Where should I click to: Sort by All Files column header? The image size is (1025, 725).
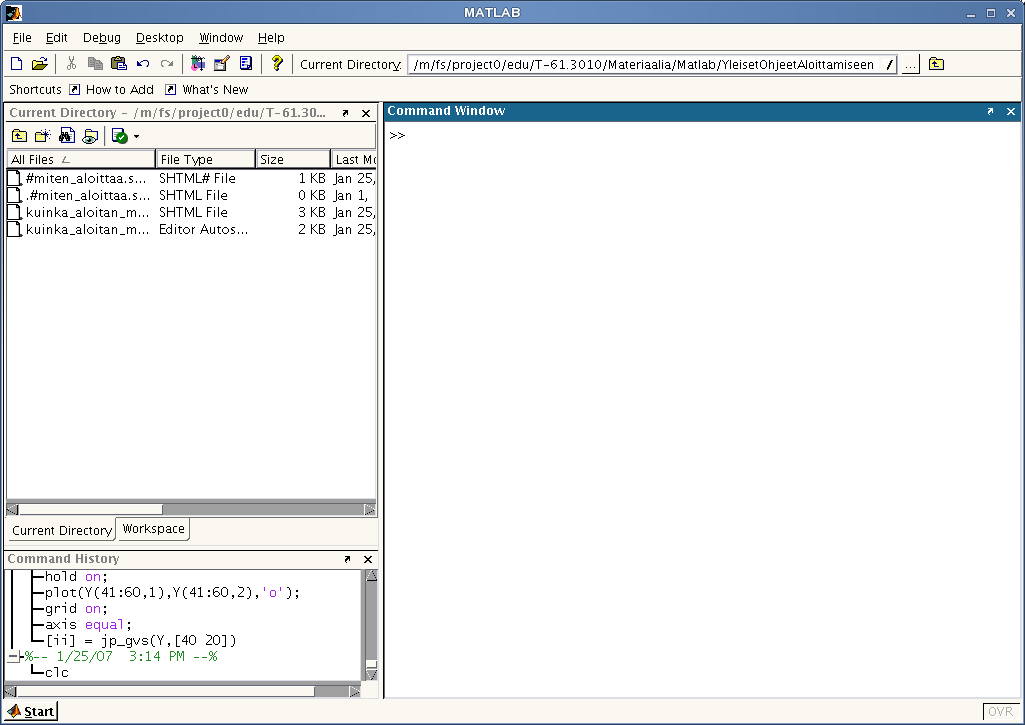(x=80, y=160)
